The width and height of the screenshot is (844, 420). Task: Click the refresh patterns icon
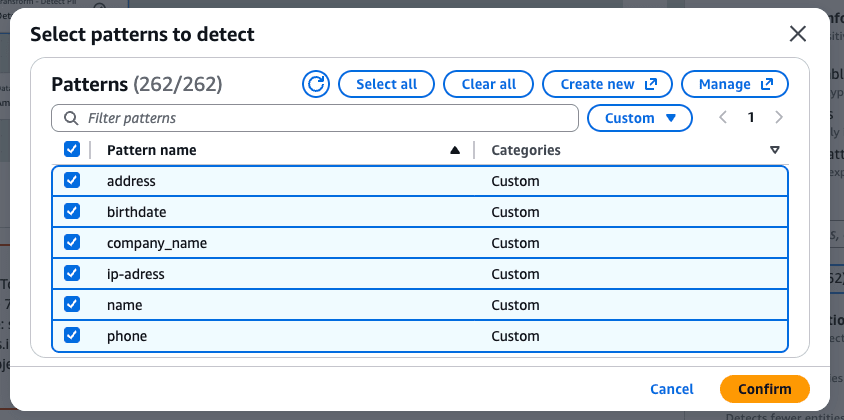315,84
